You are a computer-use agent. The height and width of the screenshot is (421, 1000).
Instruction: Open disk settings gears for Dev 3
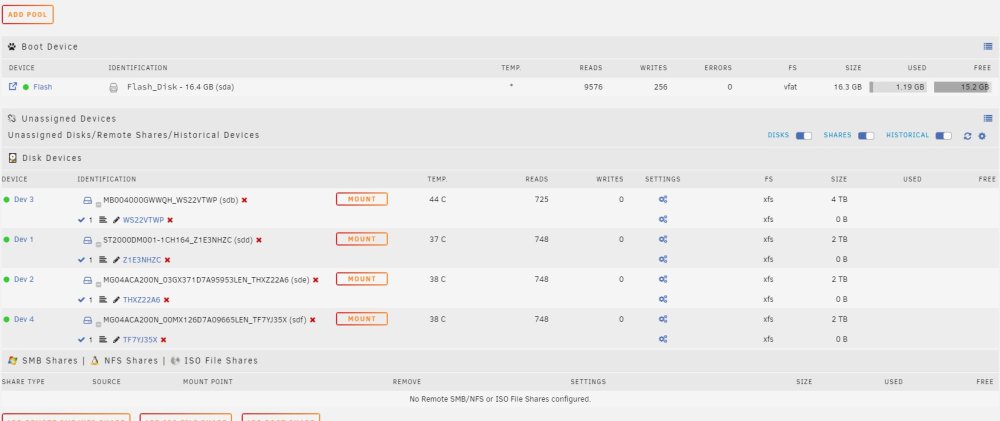[x=663, y=200]
